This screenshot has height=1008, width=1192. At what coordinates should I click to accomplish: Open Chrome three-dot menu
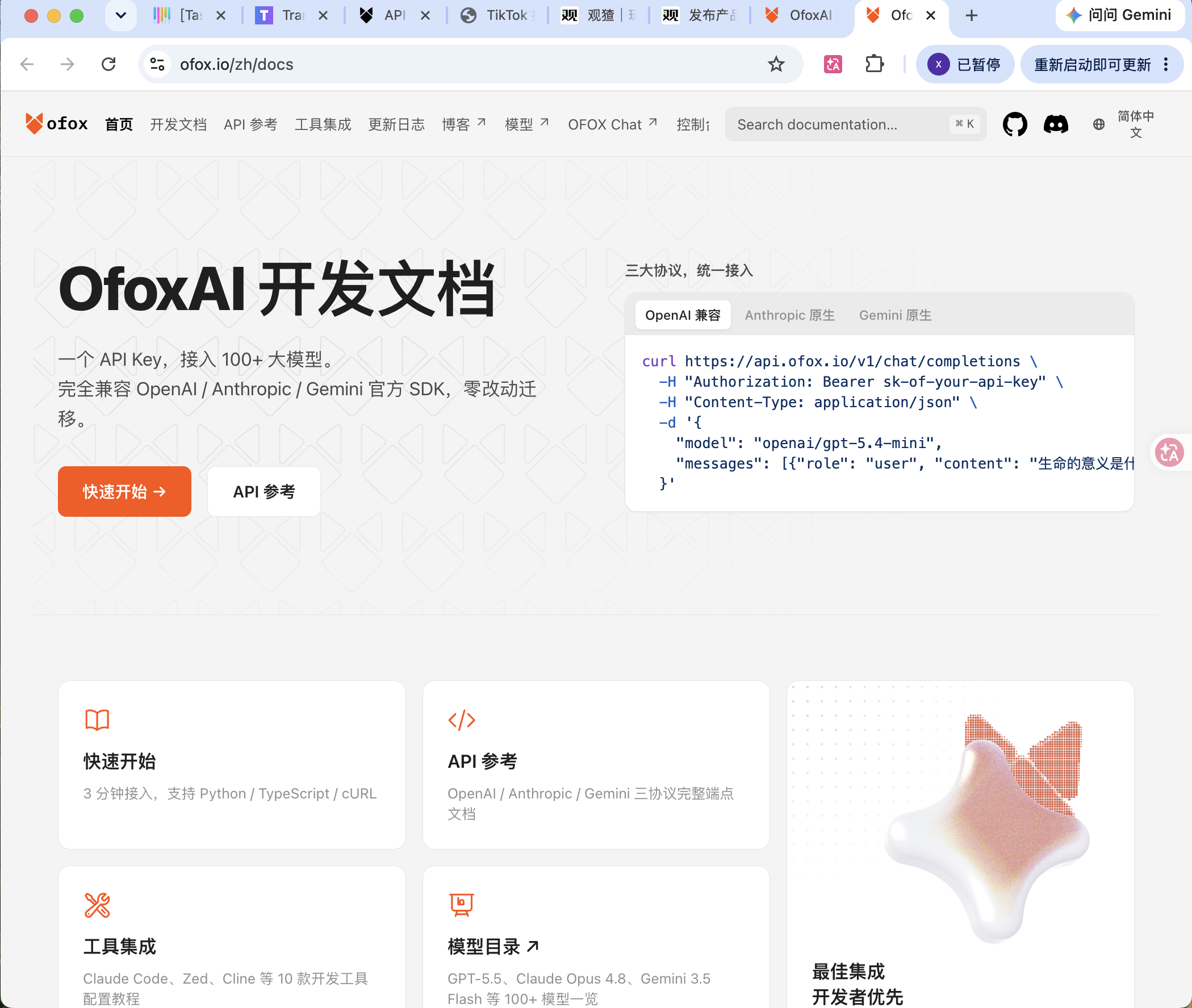tap(1166, 64)
